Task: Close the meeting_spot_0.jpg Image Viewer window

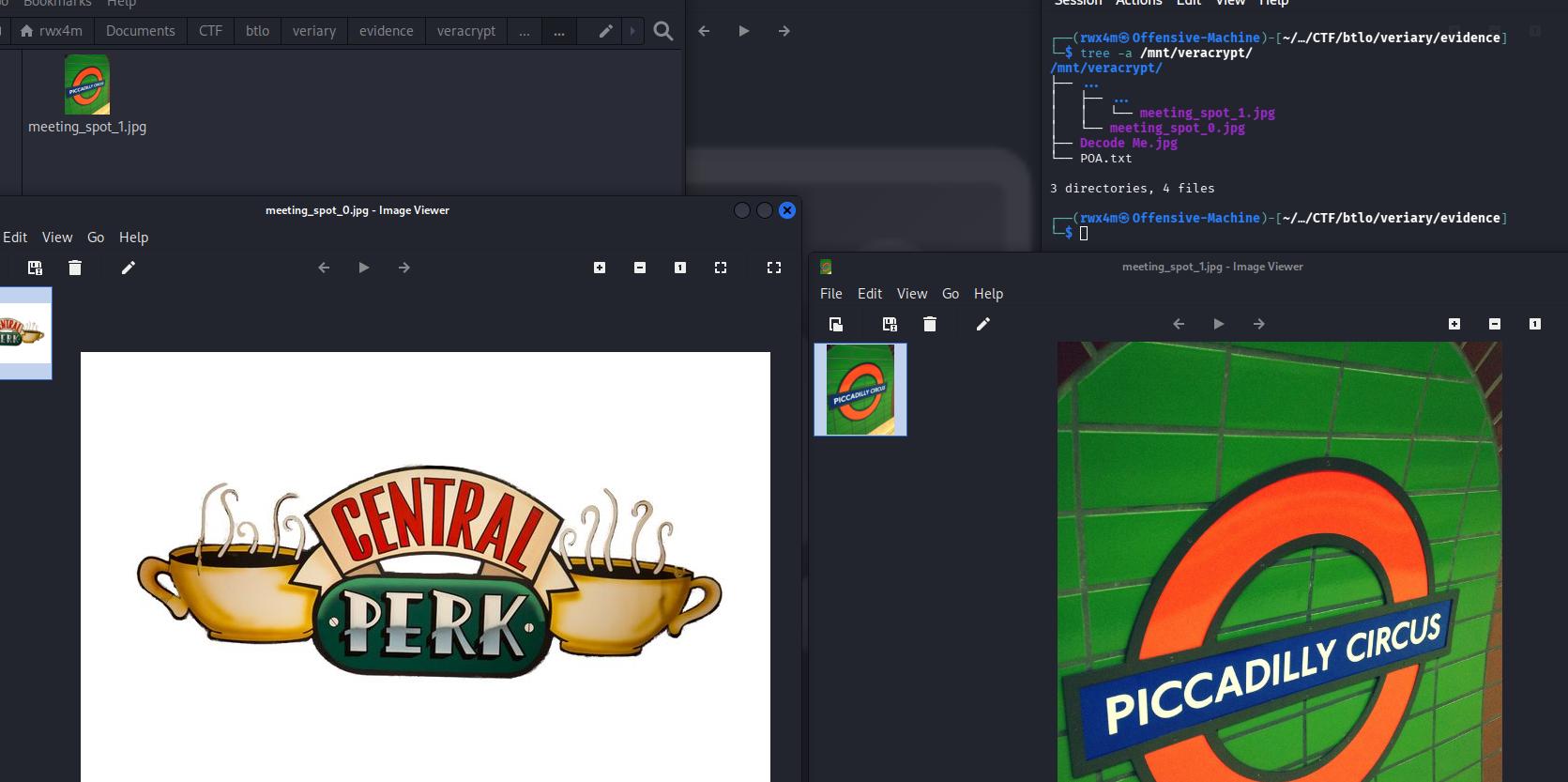Action: (x=787, y=210)
